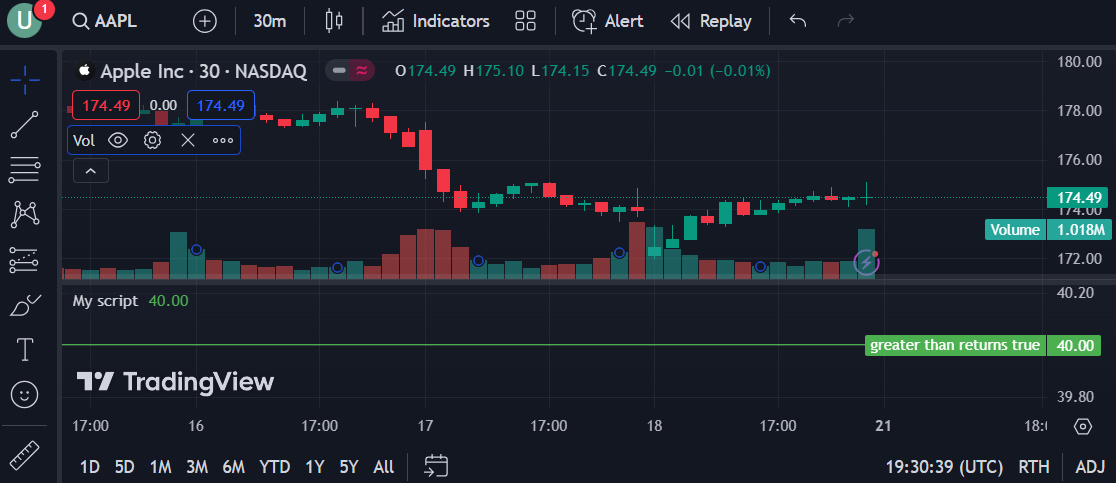The width and height of the screenshot is (1116, 483).
Task: Open chart scale settings hexagon icon
Action: click(1083, 426)
